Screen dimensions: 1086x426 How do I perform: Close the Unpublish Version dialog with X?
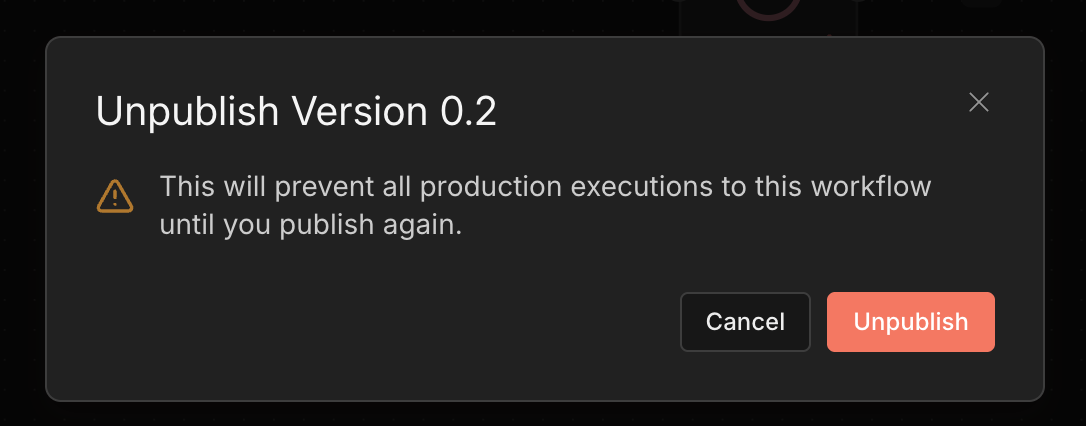979,102
